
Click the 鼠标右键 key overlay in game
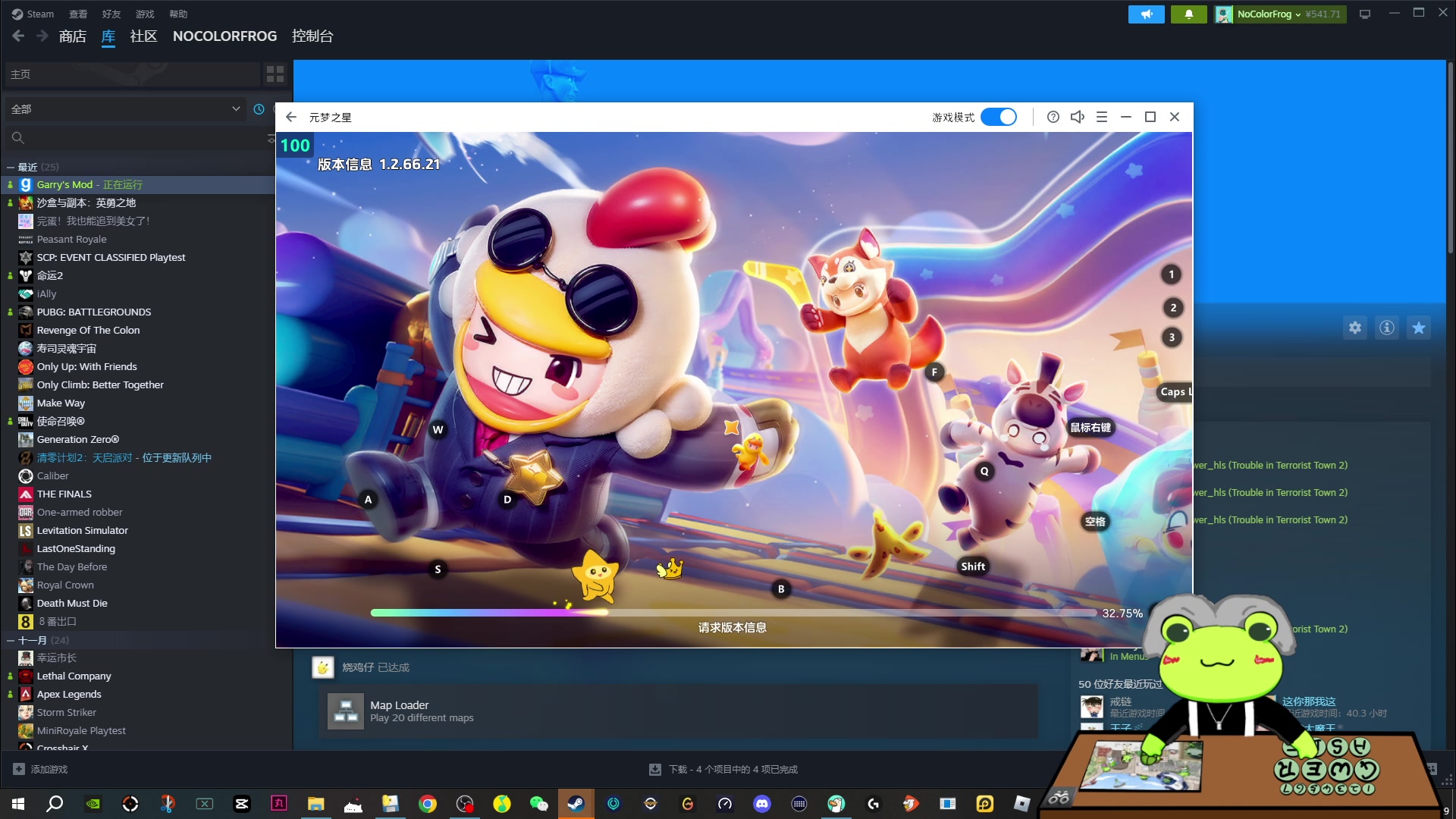[1090, 428]
